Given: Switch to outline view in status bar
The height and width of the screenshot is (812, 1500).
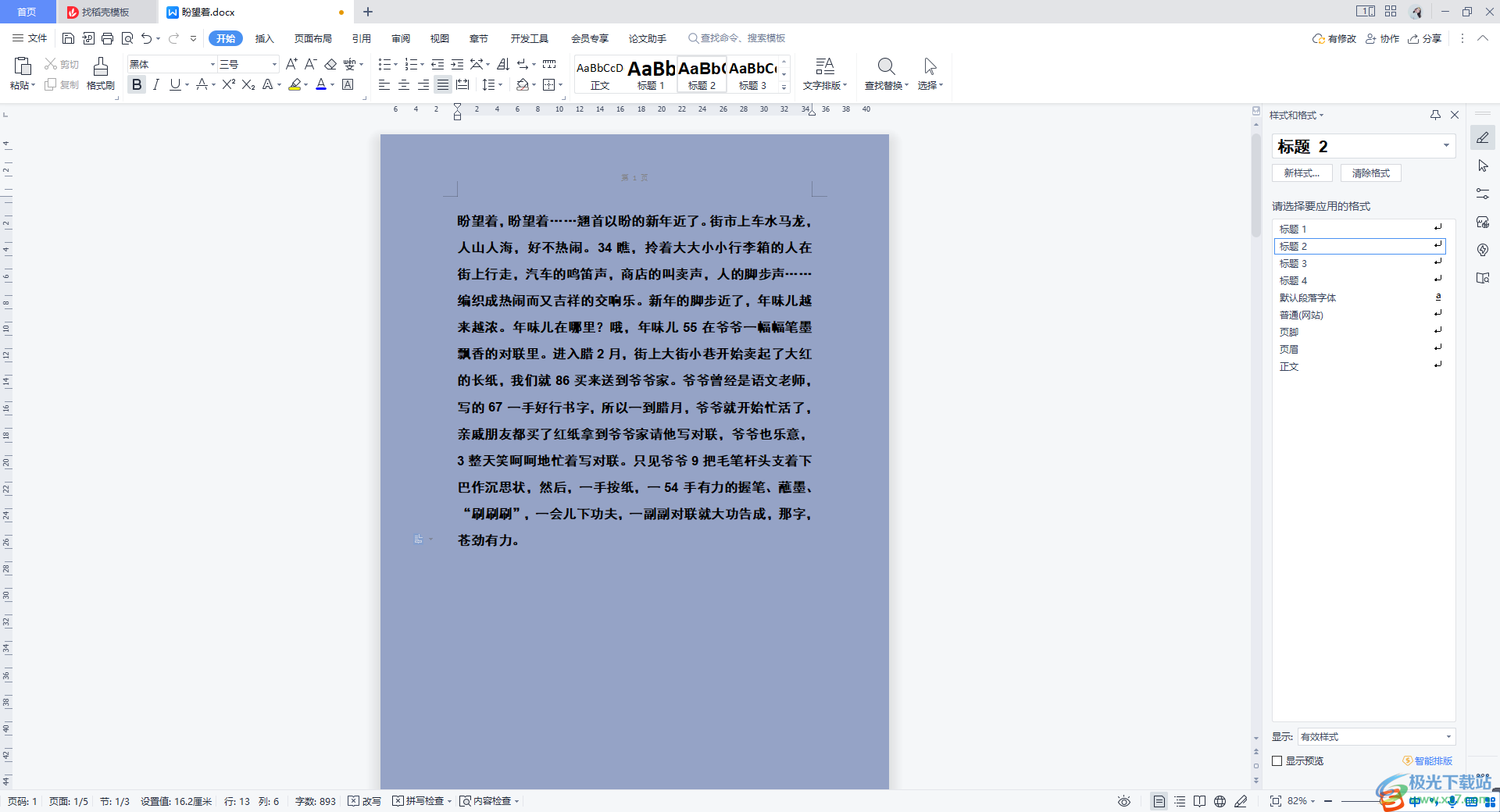Looking at the screenshot, I should (1180, 801).
